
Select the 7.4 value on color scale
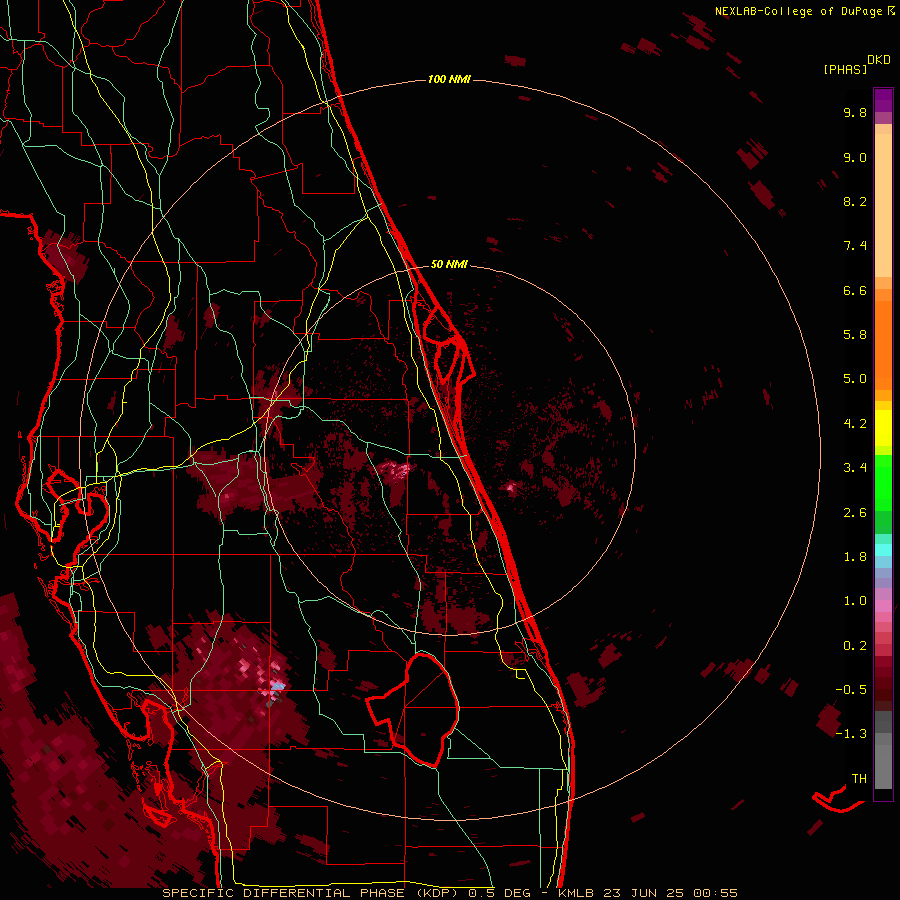pos(855,246)
